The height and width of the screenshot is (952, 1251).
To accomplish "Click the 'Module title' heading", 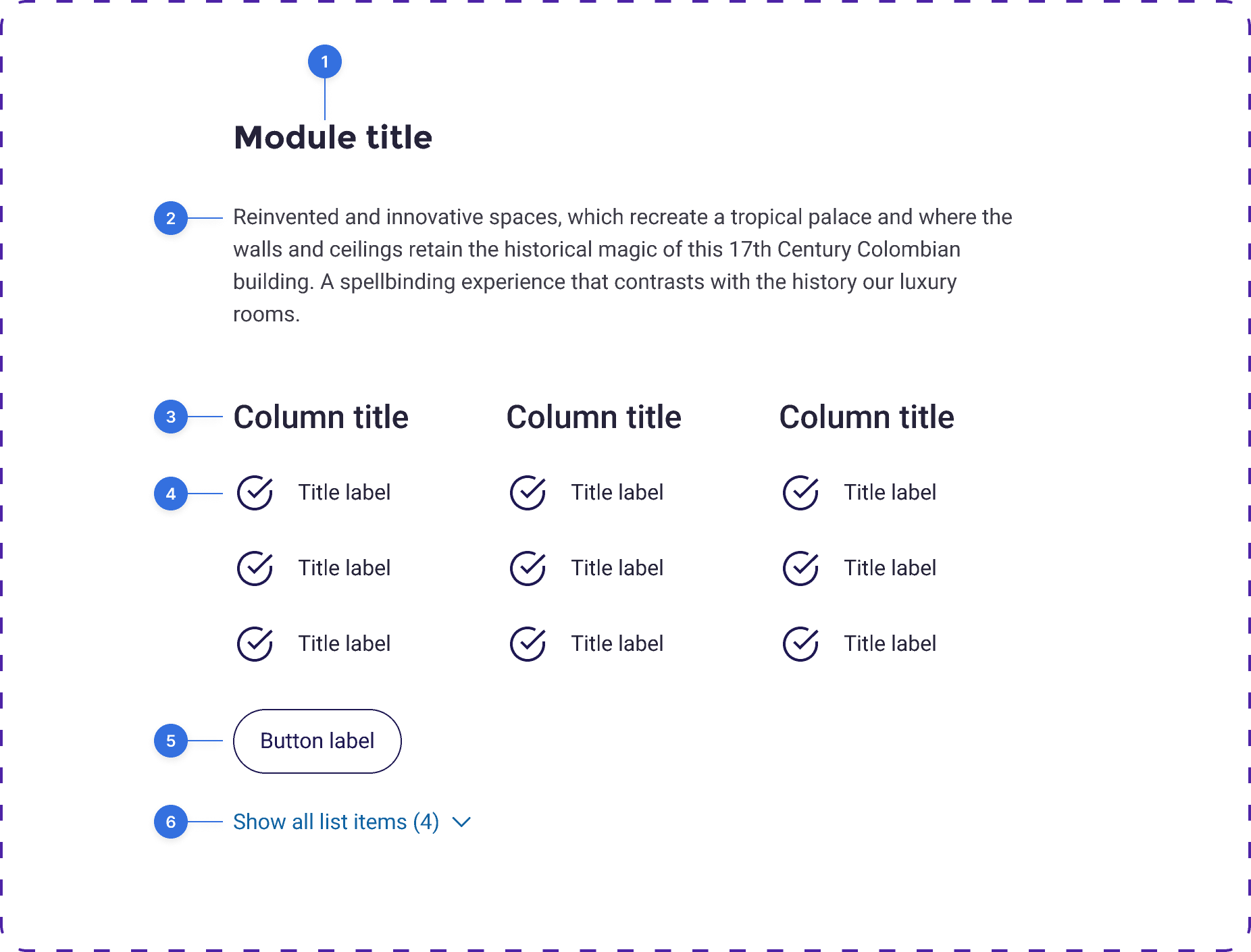I will click(333, 138).
